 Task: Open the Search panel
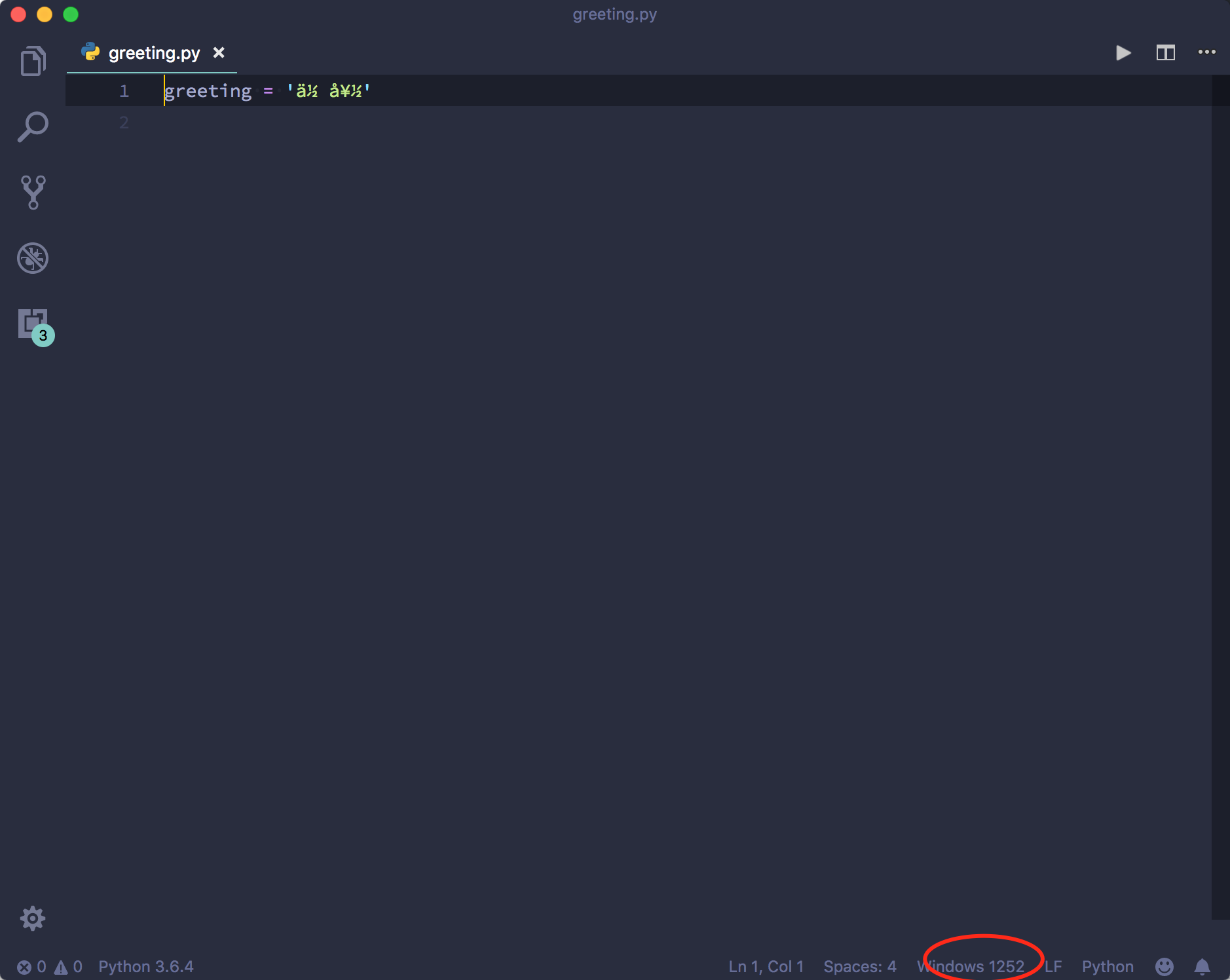[x=33, y=125]
